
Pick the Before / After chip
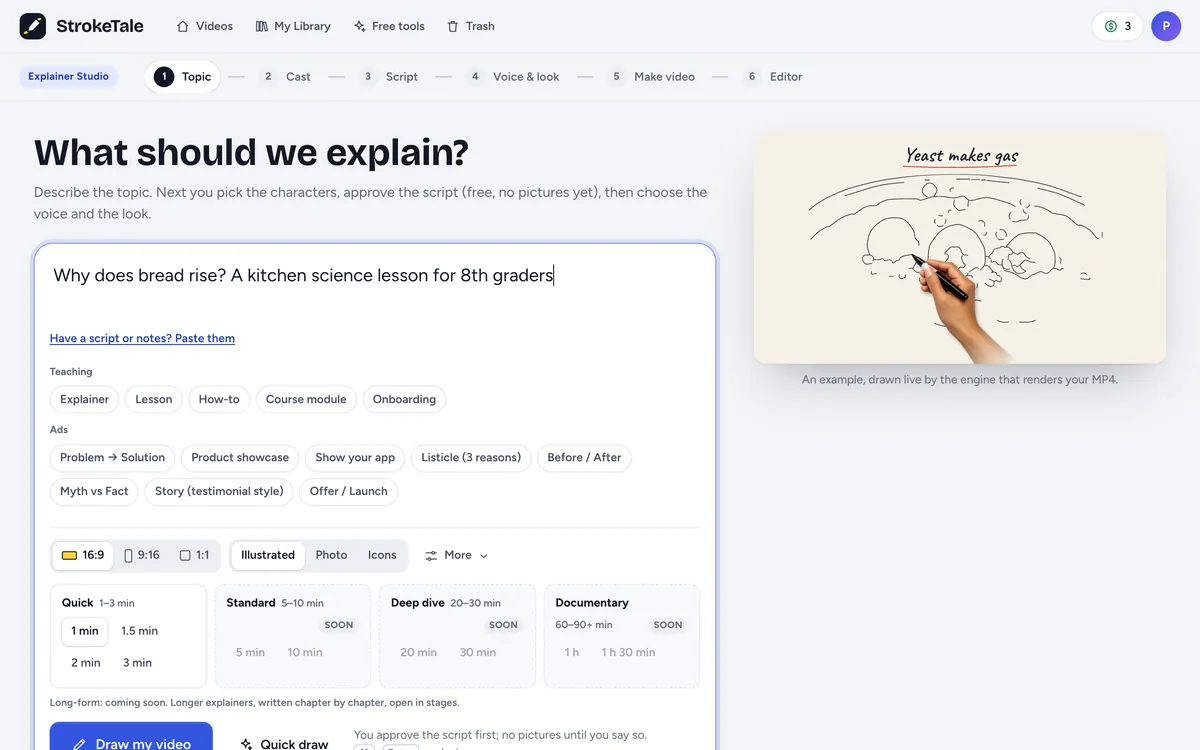point(584,457)
